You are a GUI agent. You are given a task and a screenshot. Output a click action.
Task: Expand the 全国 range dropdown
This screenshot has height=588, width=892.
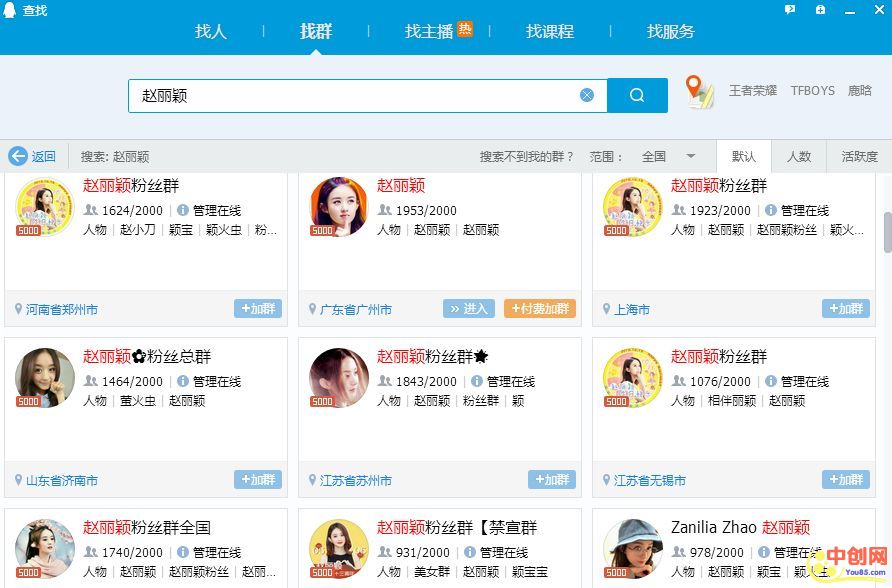[690, 156]
